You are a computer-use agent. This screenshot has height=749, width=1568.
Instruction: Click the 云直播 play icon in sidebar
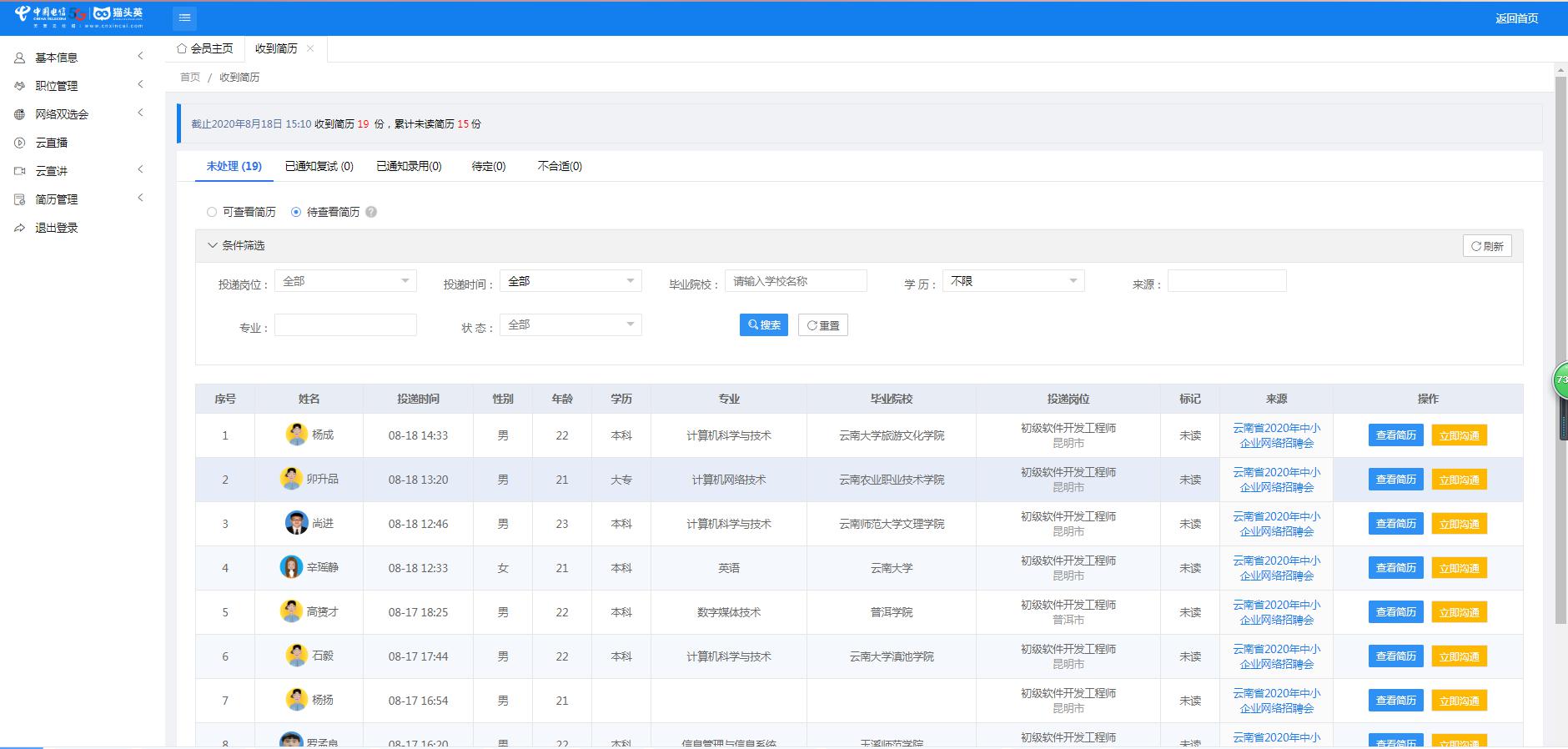pos(20,143)
